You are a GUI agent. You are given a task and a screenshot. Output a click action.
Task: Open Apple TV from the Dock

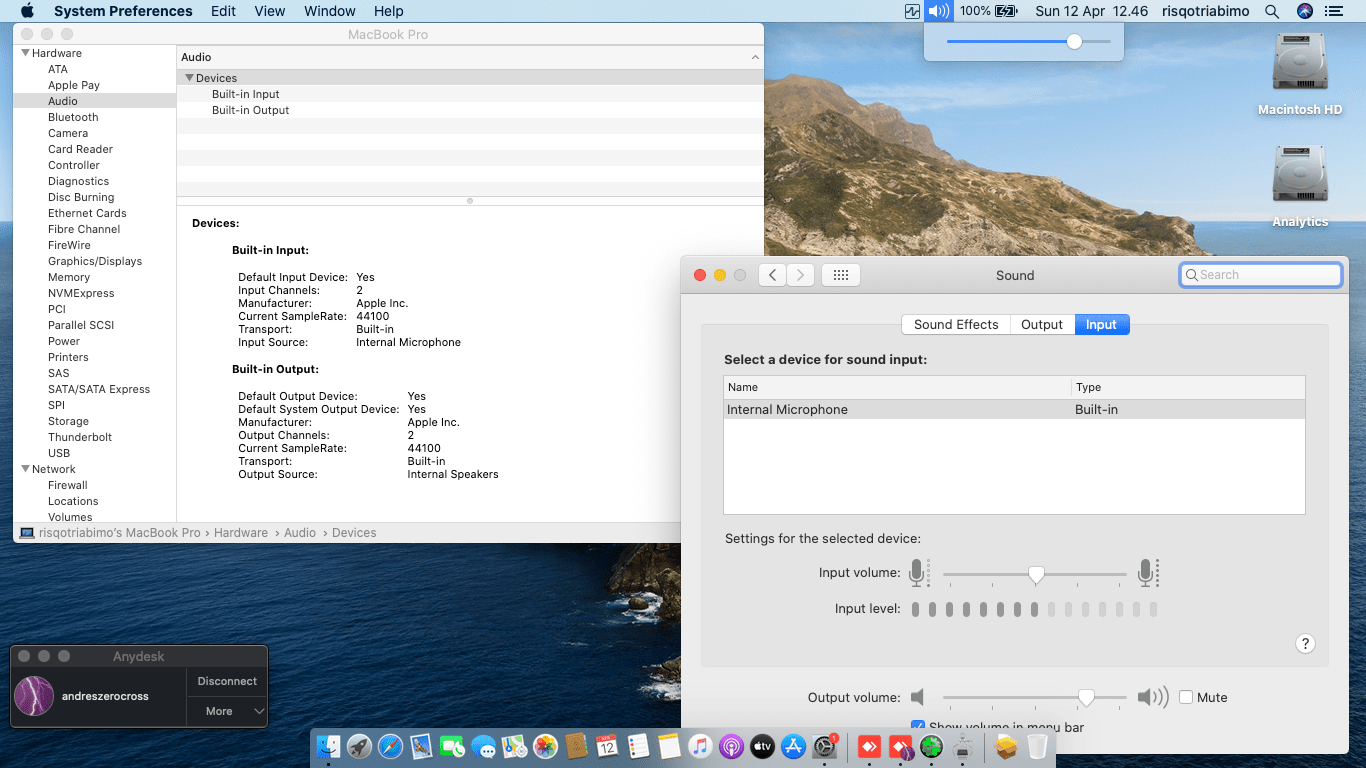pos(762,746)
